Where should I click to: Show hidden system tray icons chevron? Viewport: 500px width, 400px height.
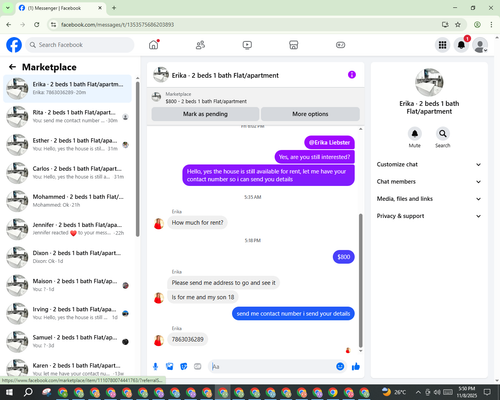pos(418,392)
